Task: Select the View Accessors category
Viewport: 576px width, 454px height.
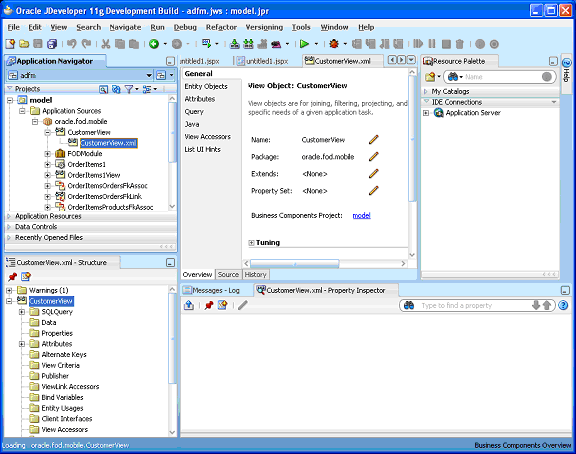Action: [x=208, y=137]
